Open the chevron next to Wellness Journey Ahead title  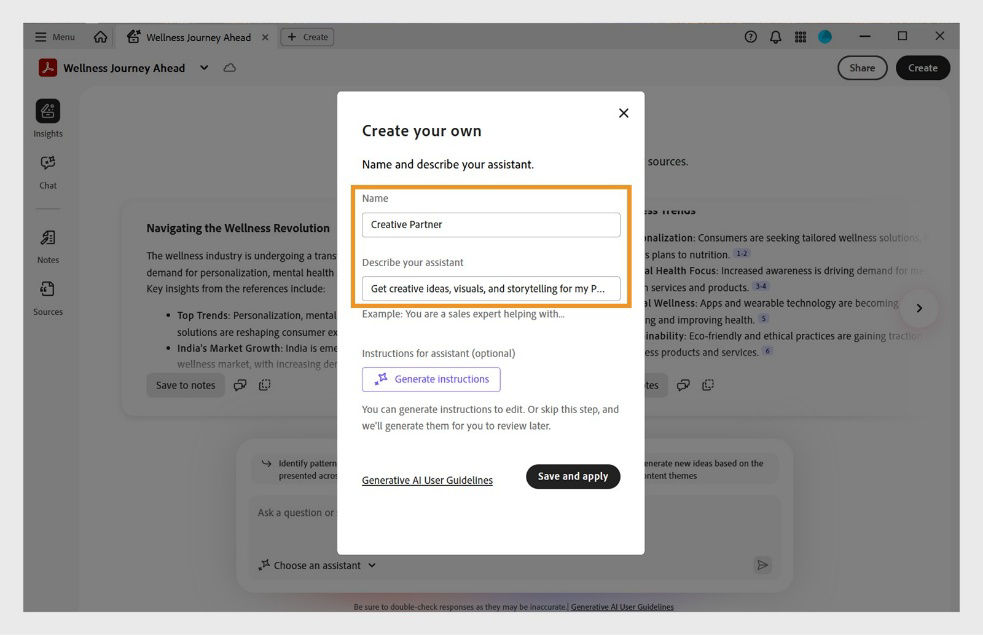pos(203,67)
